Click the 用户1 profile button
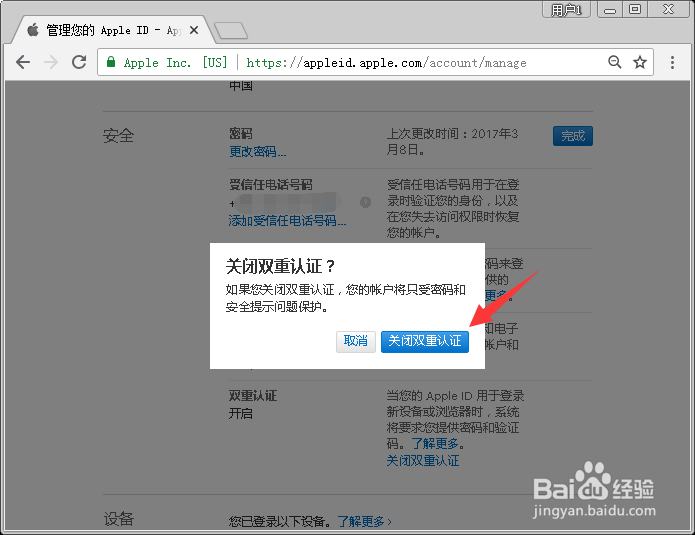The image size is (695, 535). point(566,10)
